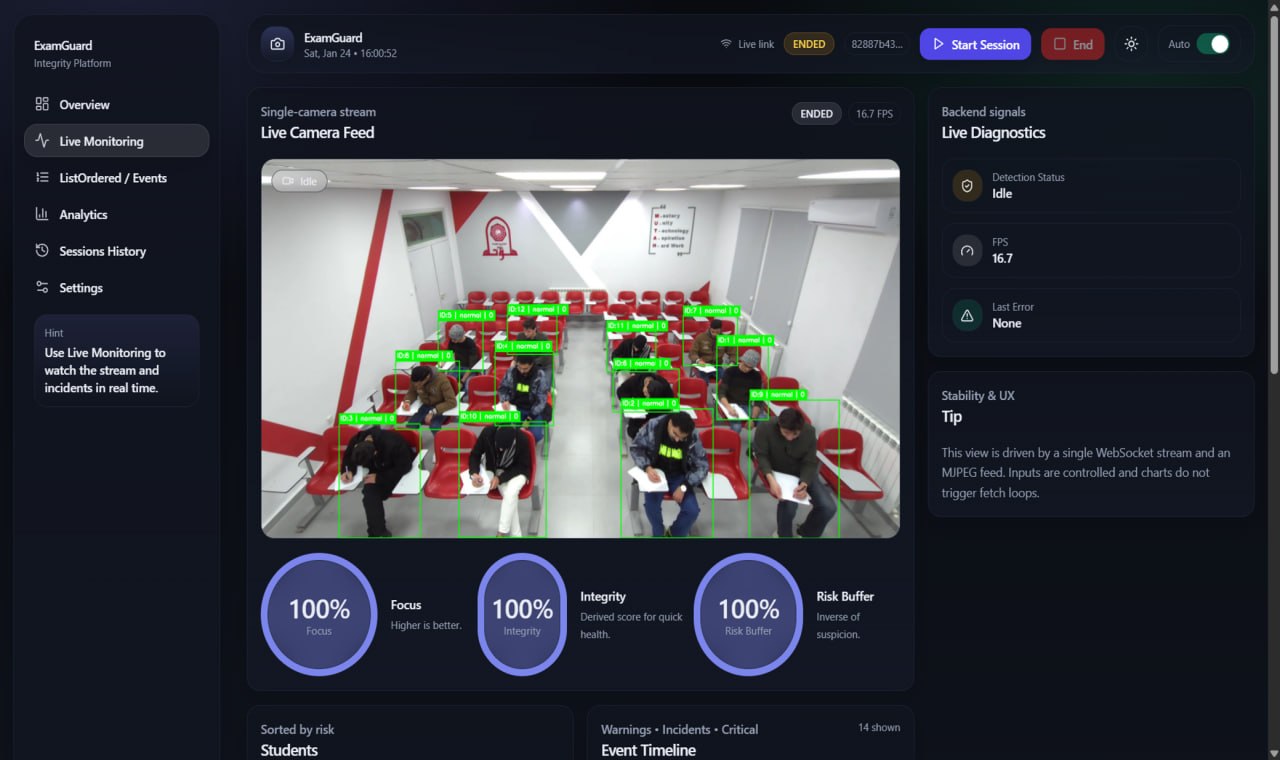The image size is (1280, 760).
Task: Go to Overview page
Action: (116, 104)
